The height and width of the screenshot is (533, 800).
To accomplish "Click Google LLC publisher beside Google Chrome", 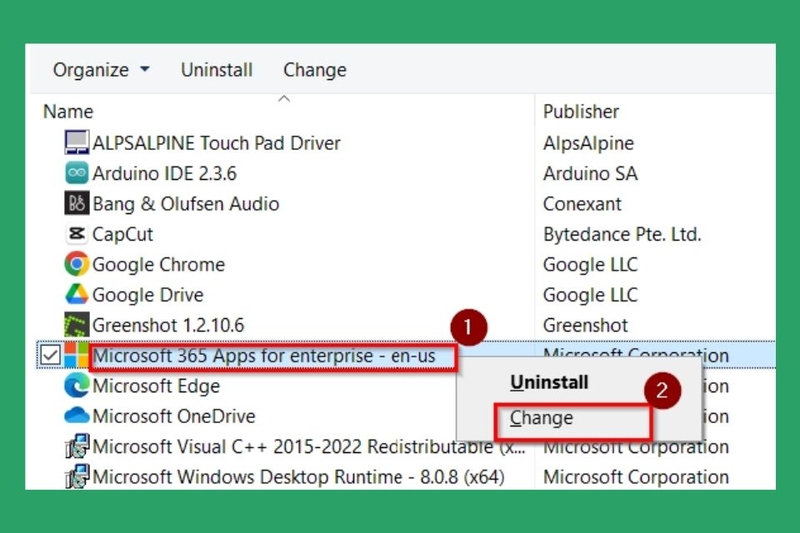I will [590, 264].
